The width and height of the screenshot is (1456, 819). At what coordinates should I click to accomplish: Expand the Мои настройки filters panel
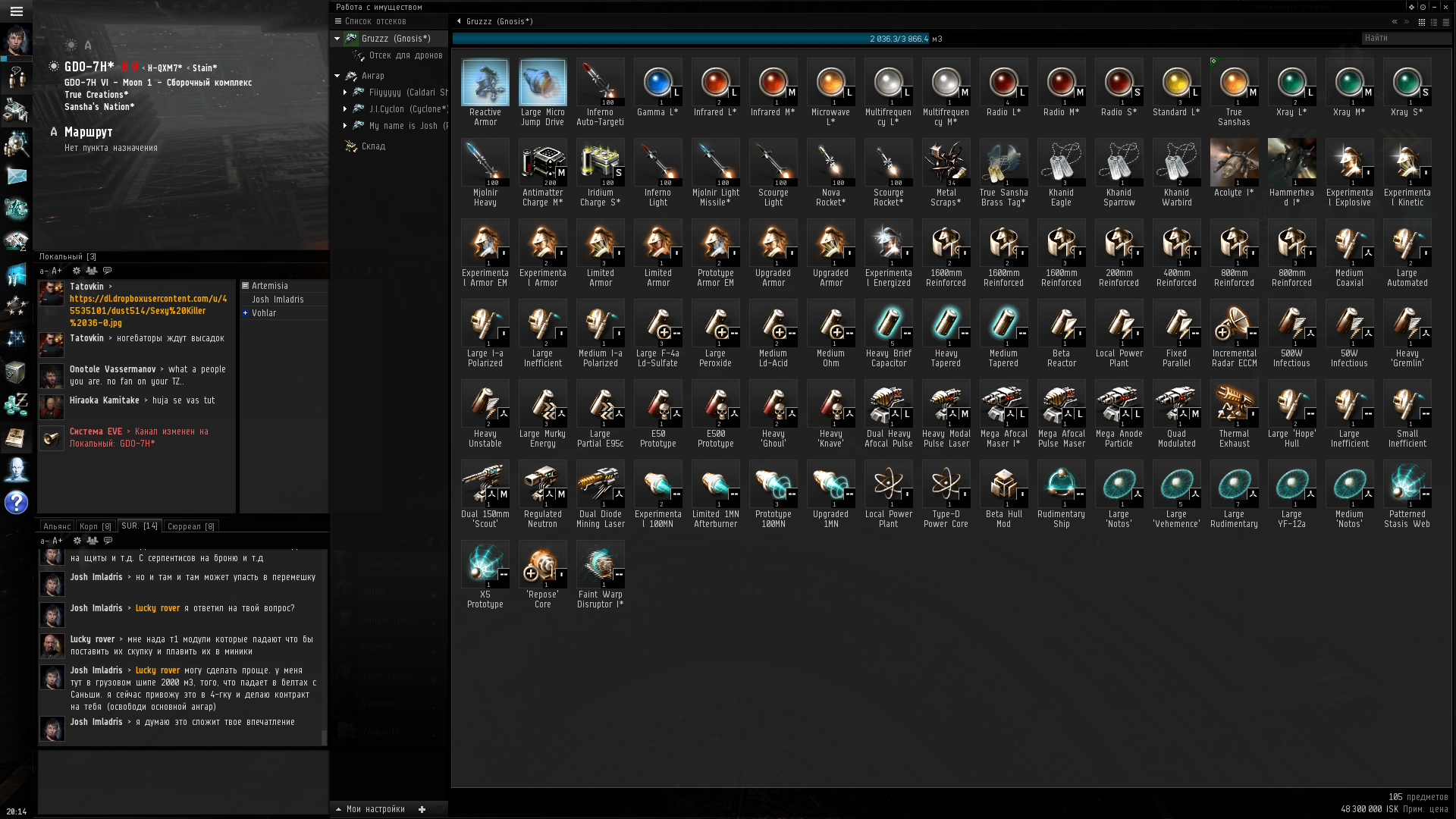[x=370, y=809]
